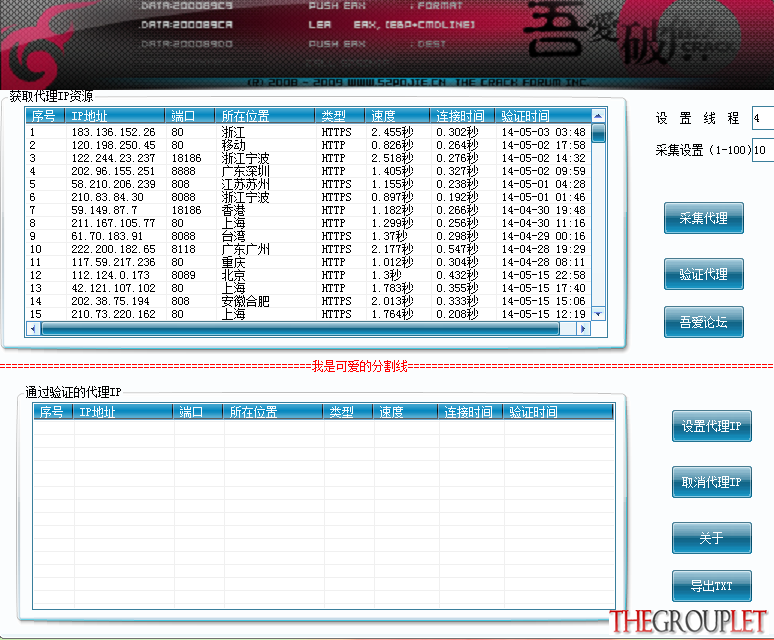Sort upper list by 速度 column header
Screen dimensions: 774x640
(397, 116)
